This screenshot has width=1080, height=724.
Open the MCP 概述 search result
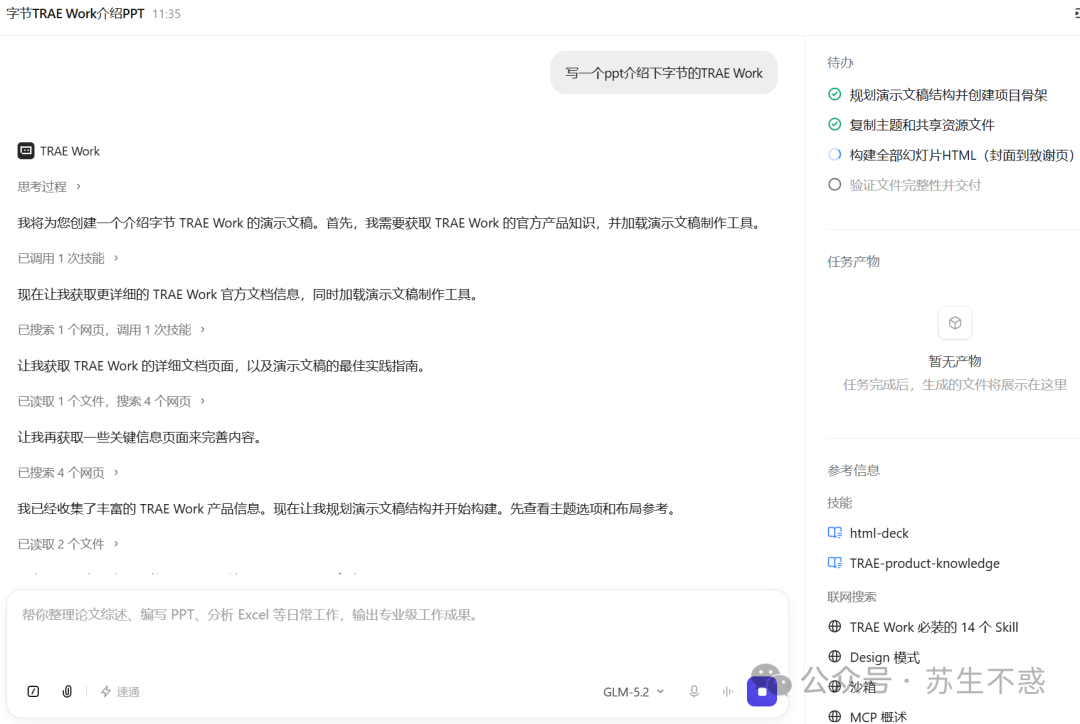coord(878,717)
